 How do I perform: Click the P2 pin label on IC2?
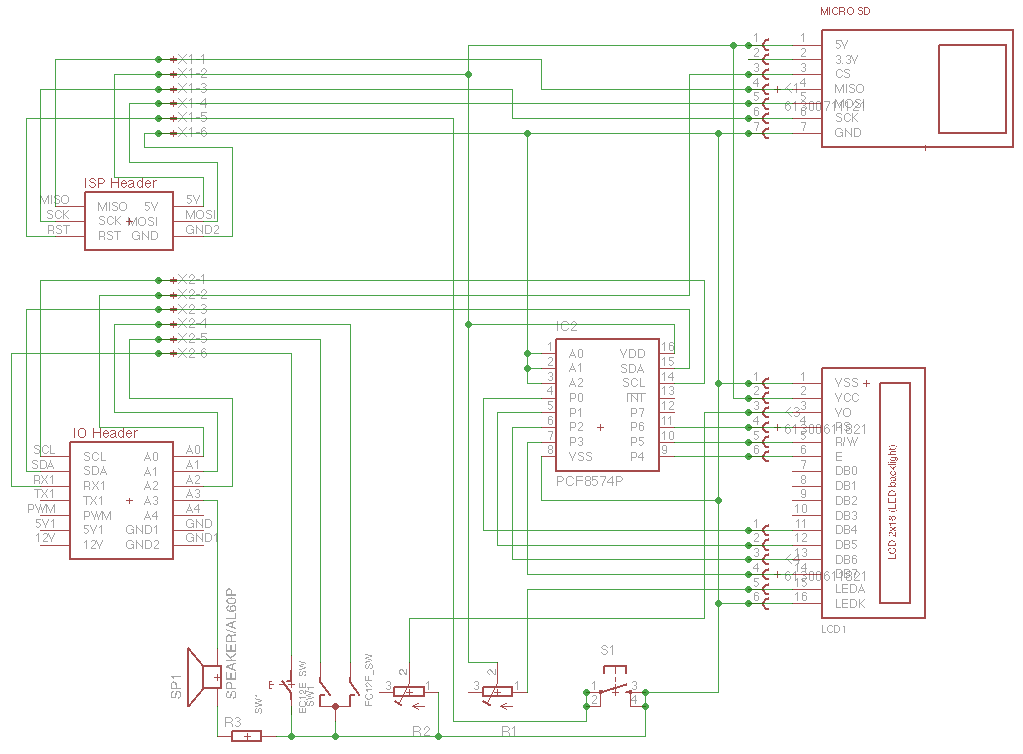(x=576, y=427)
